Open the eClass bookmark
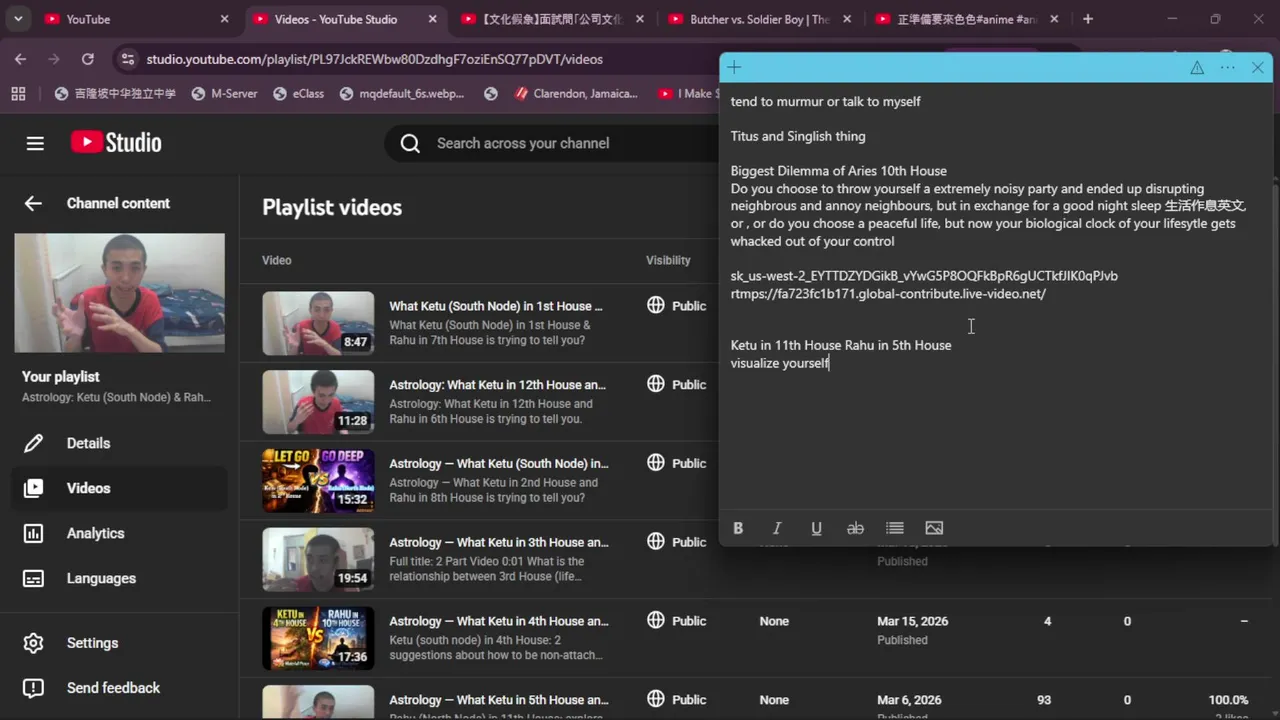 (x=297, y=93)
